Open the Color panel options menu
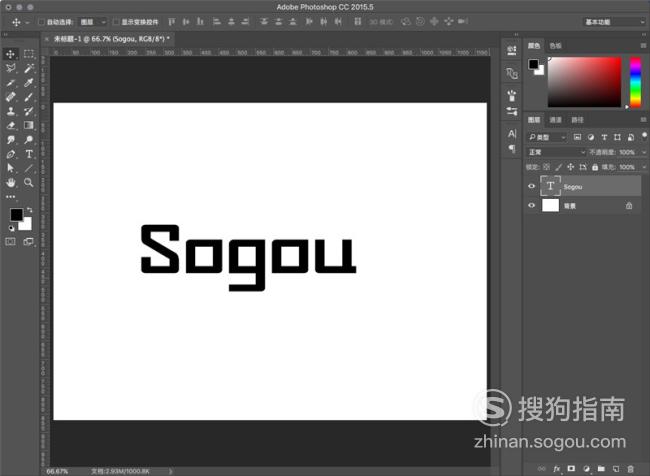This screenshot has width=650, height=476. point(643,45)
